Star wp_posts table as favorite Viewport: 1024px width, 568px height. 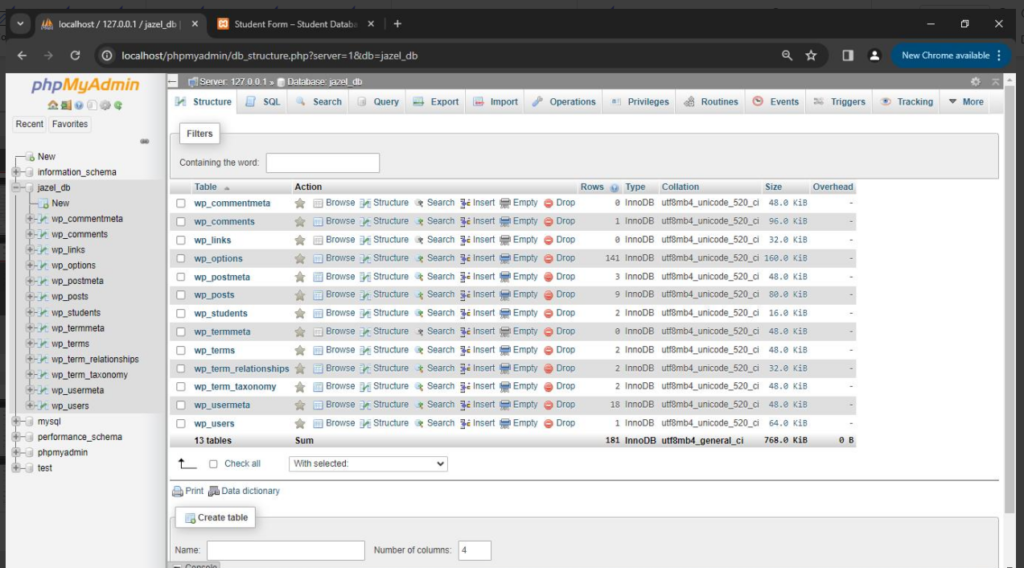coord(300,295)
